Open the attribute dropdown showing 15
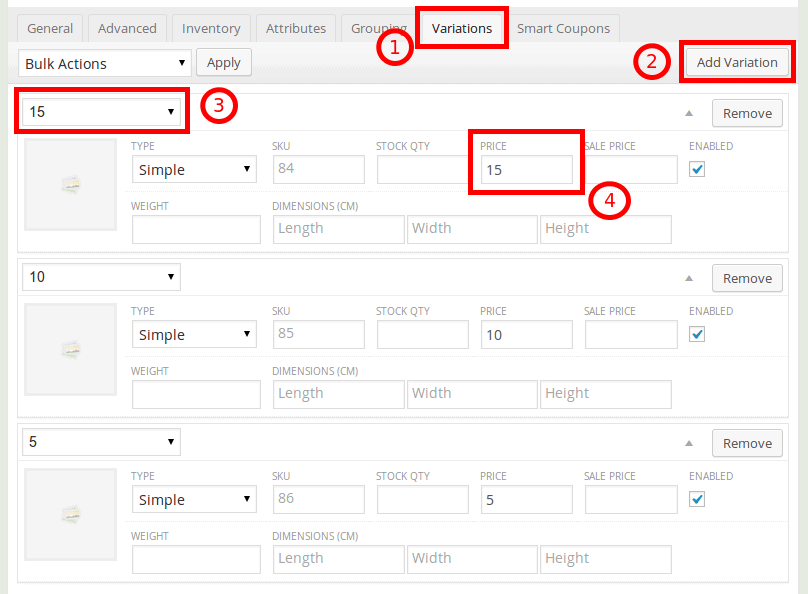This screenshot has width=808, height=594. (x=102, y=111)
